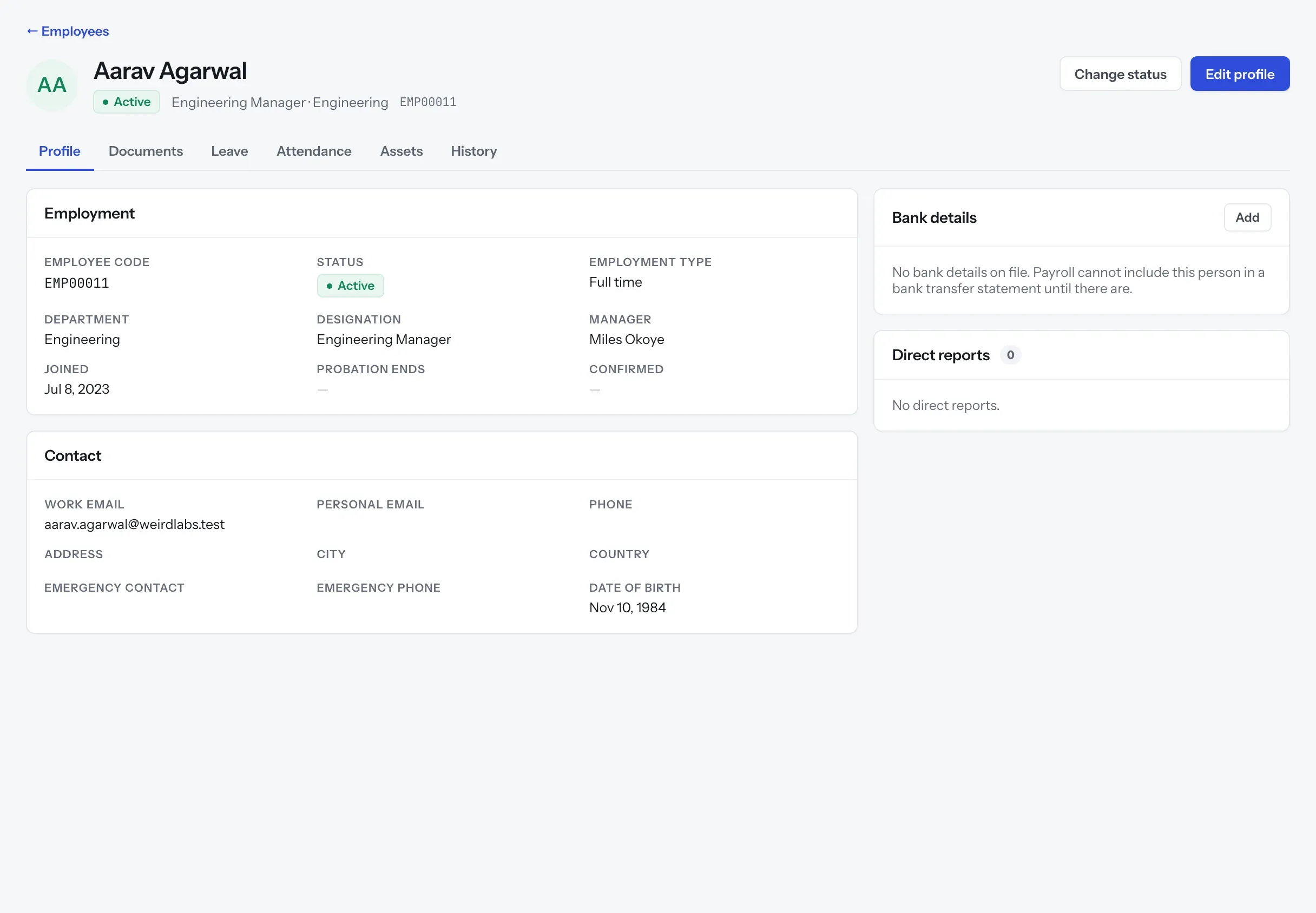Click Add in Bank details card
1316x913 pixels.
pos(1247,217)
